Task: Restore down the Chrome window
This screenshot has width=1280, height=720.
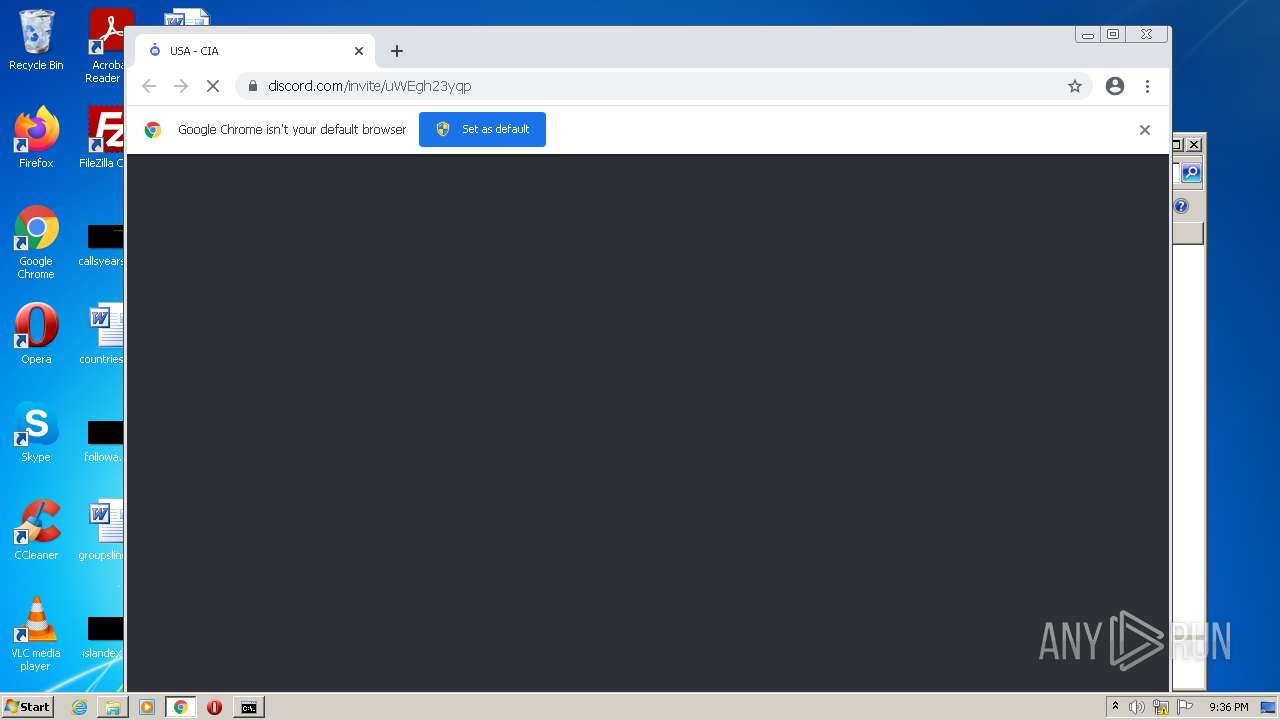Action: pyautogui.click(x=1113, y=35)
